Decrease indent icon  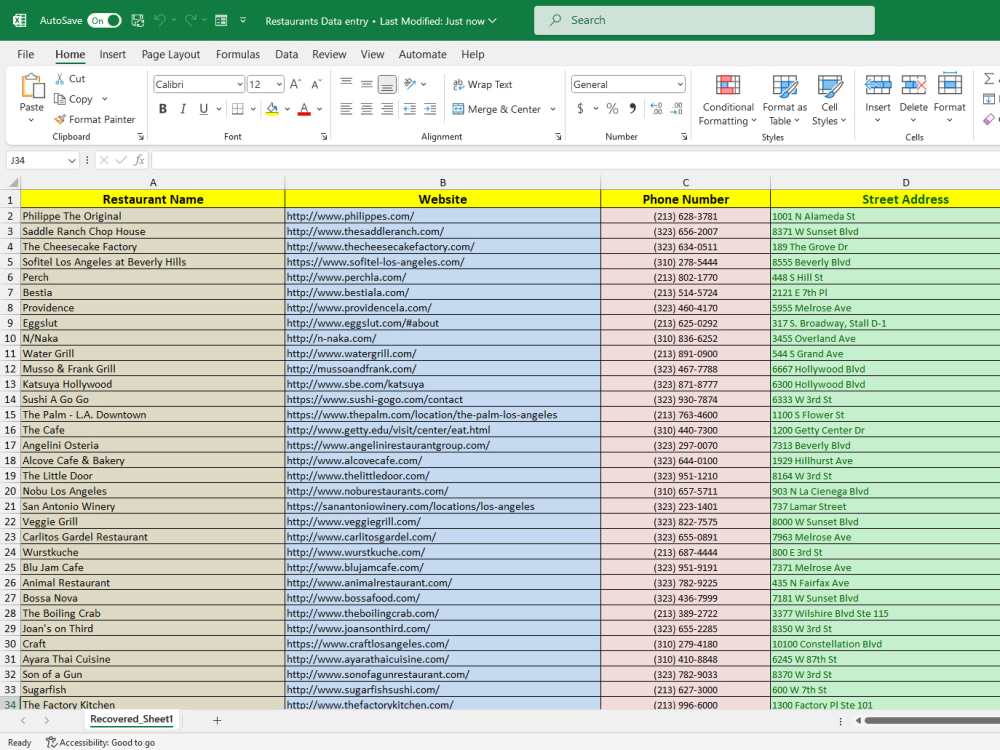point(410,109)
